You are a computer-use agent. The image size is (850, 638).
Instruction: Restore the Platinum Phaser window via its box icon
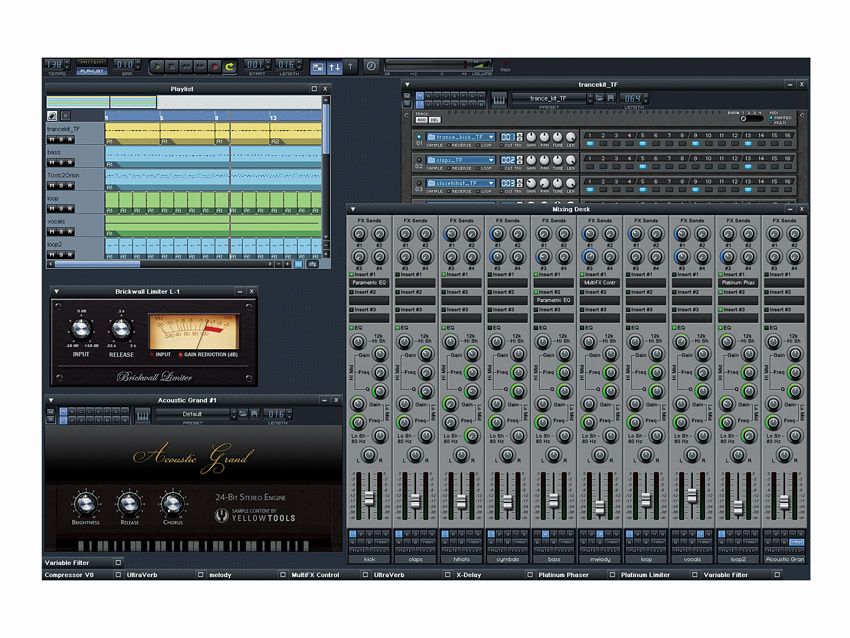[x=613, y=575]
